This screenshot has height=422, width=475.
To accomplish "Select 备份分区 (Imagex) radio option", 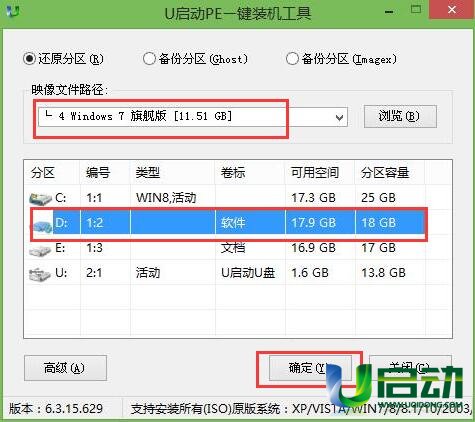I will 341,59.
